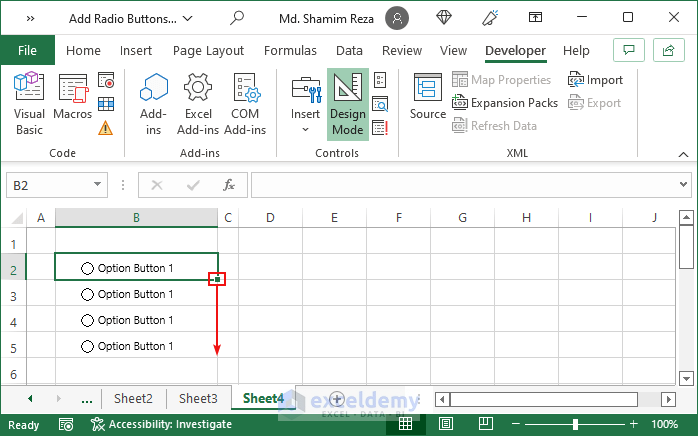Click Map Properties
The width and height of the screenshot is (698, 436).
501,80
